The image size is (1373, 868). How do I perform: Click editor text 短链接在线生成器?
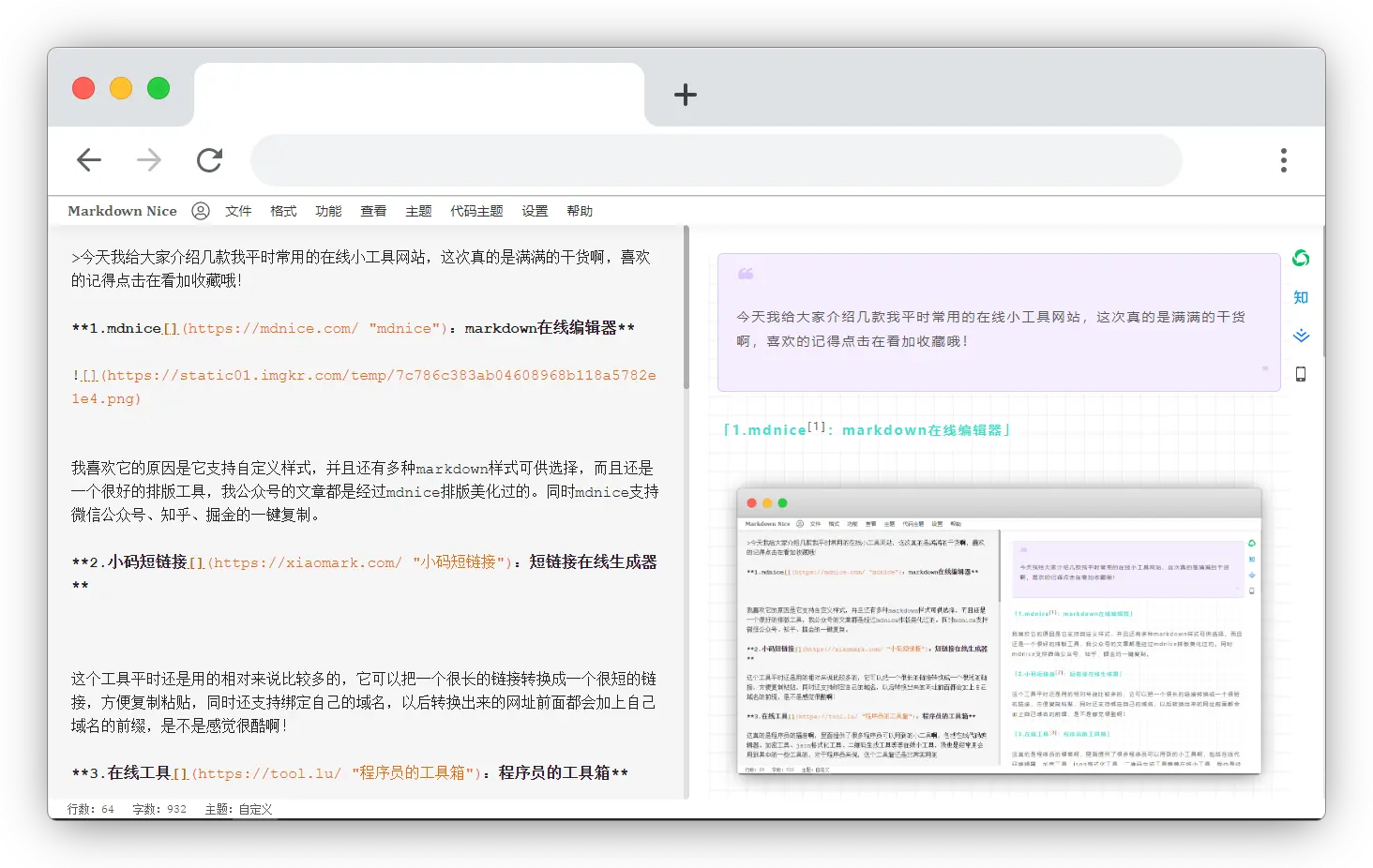click(x=593, y=561)
